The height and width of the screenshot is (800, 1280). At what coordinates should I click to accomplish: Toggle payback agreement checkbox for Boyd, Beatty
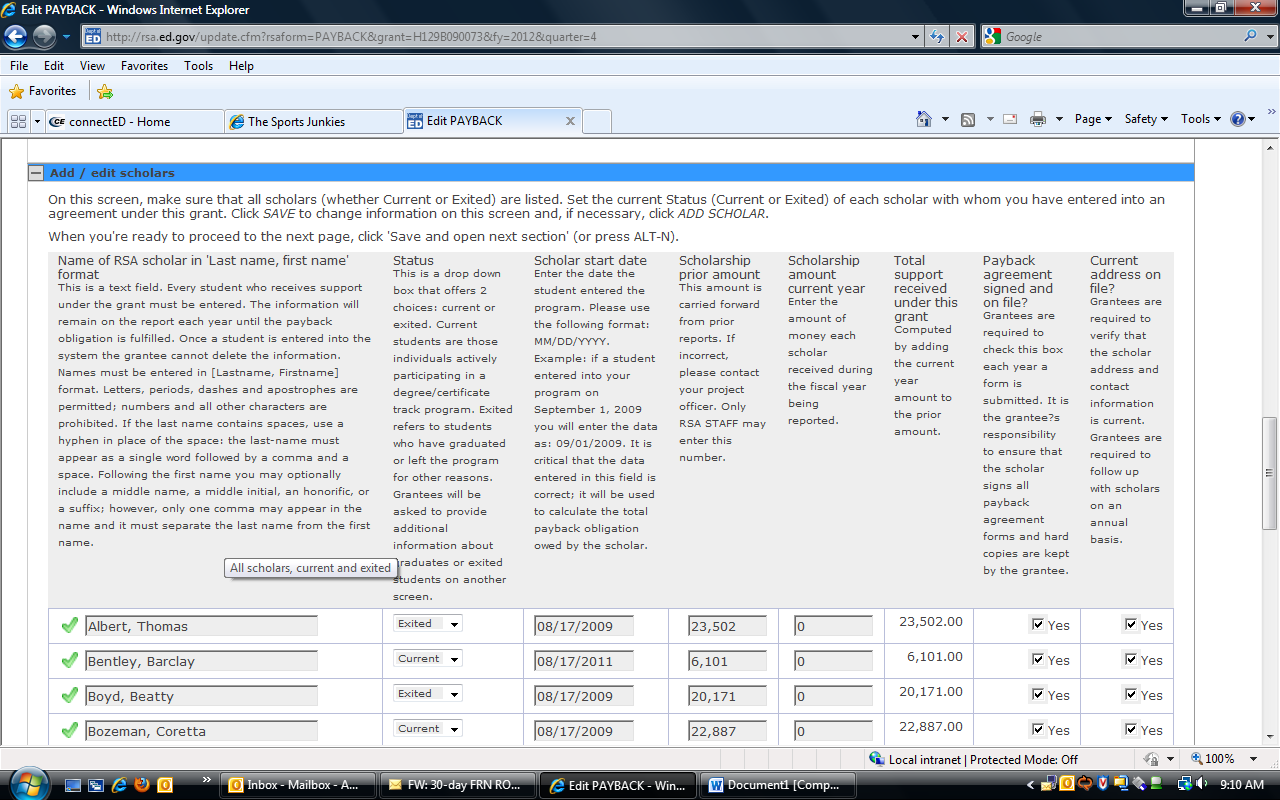click(1038, 695)
